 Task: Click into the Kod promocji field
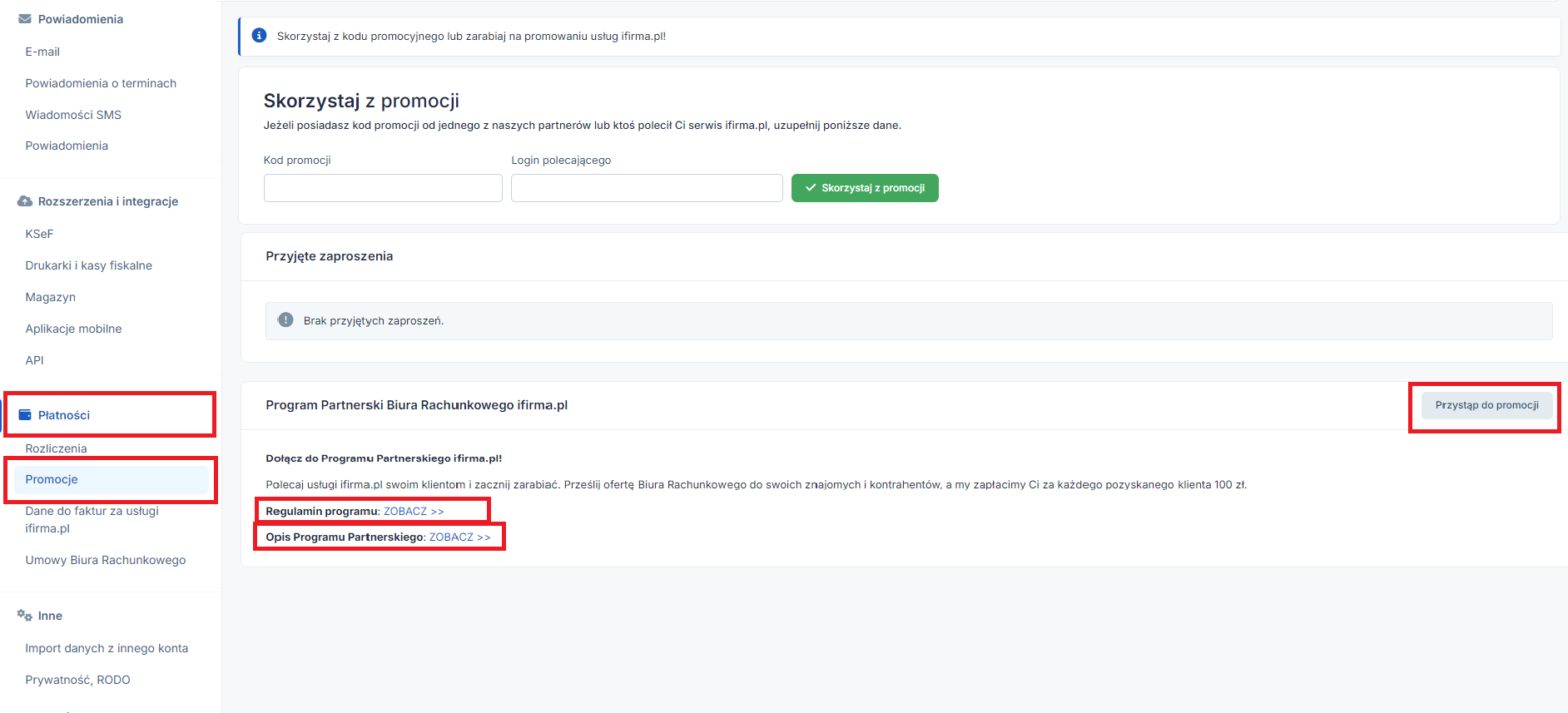click(x=383, y=188)
